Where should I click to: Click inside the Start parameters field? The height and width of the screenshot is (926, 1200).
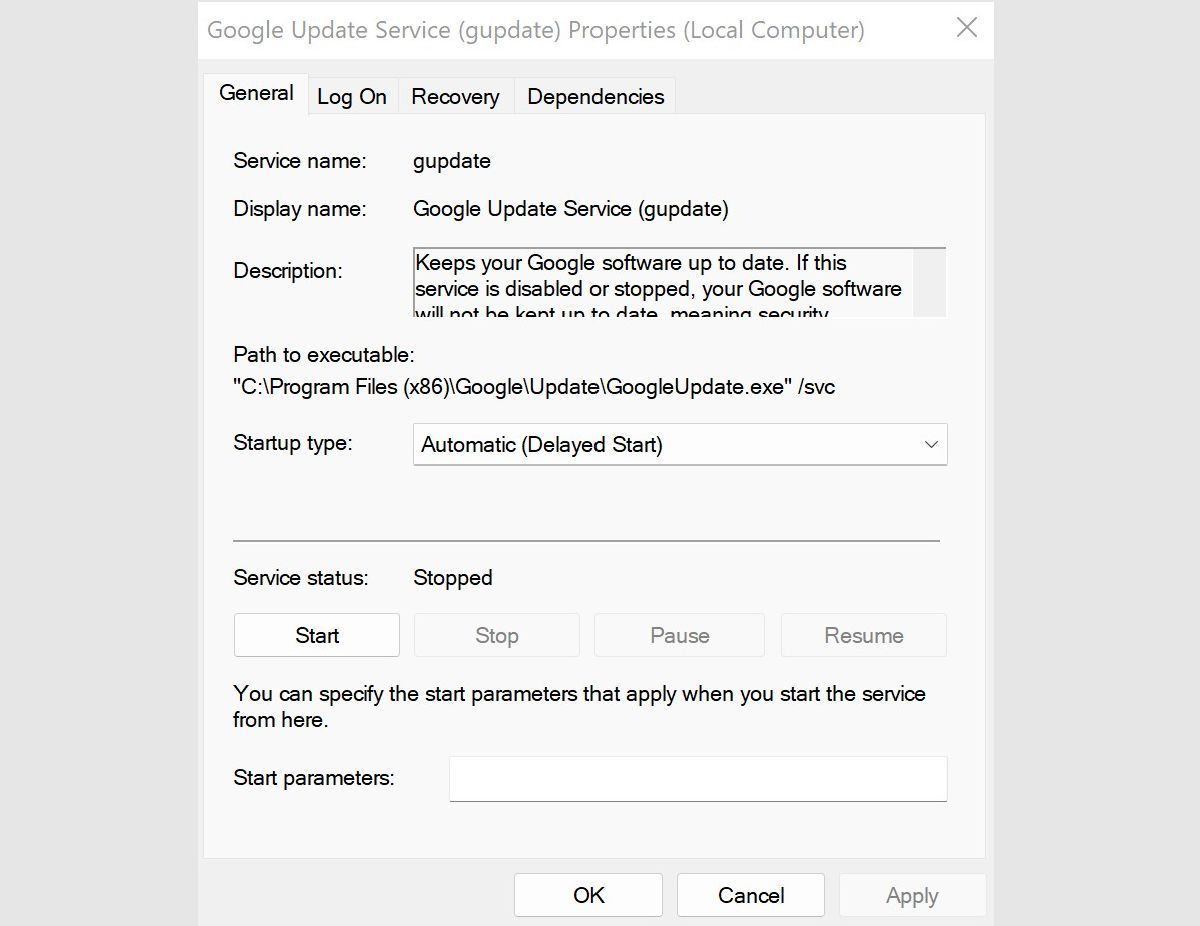(x=697, y=778)
